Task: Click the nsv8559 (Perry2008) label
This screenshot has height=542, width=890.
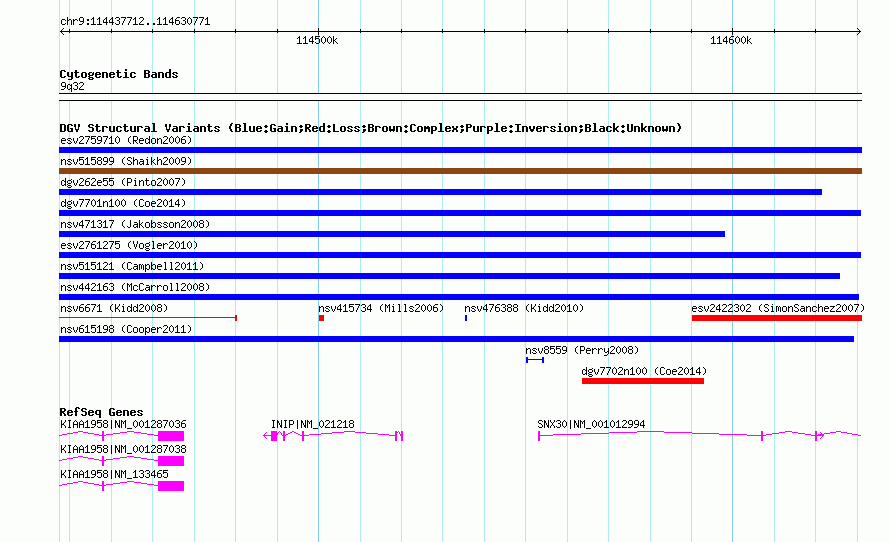Action: pos(582,350)
